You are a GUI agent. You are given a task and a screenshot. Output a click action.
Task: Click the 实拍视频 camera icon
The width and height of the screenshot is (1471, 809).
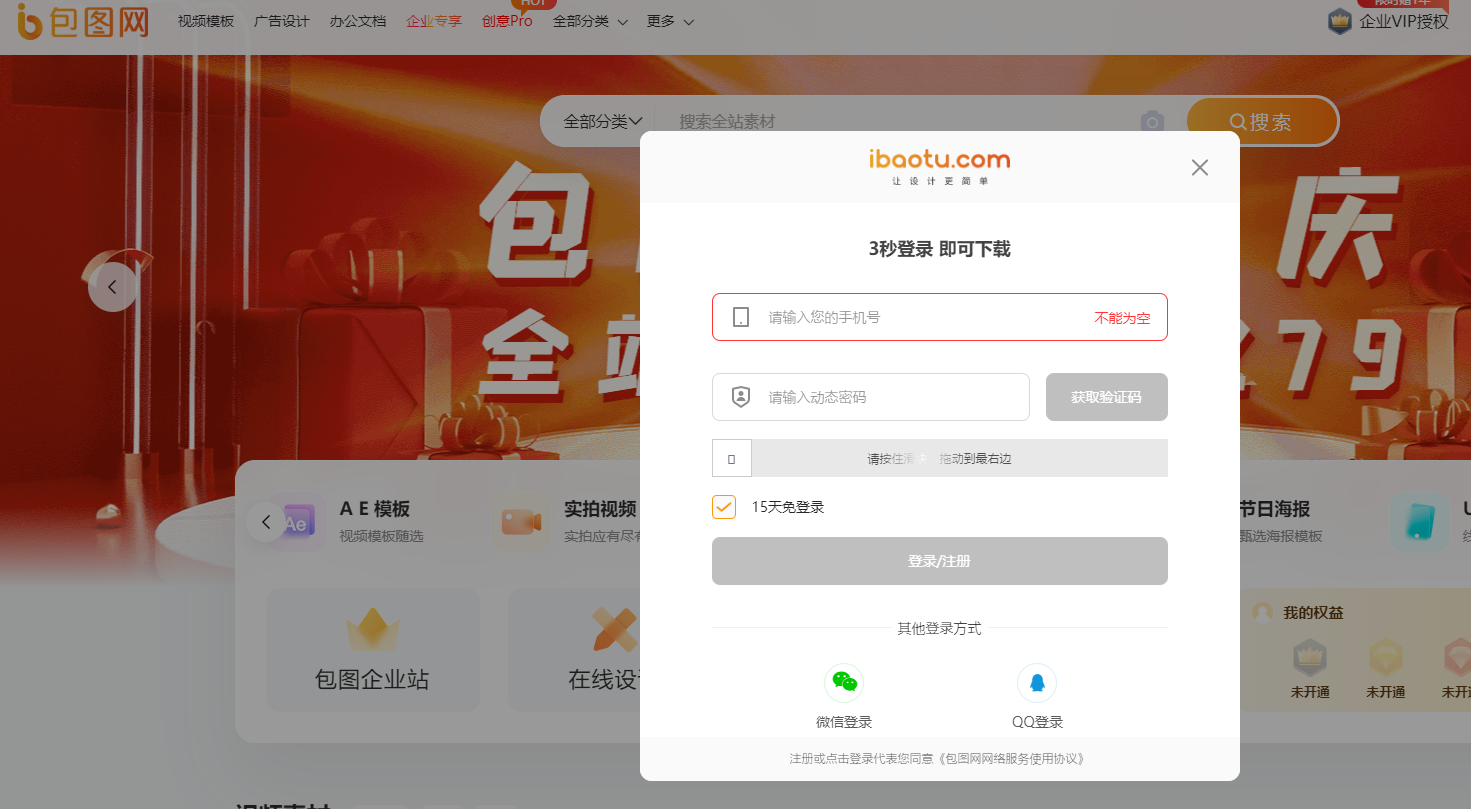[520, 522]
